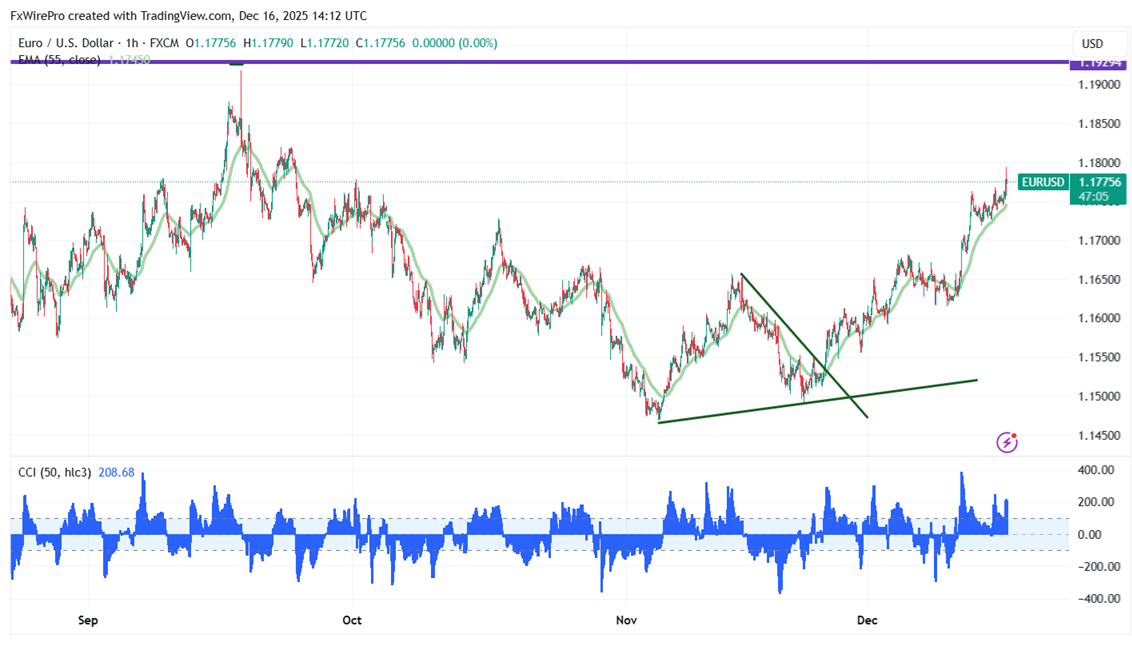Image resolution: width=1132 pixels, height=645 pixels.
Task: Click the low value L1.17720
Action: pyautogui.click(x=324, y=43)
